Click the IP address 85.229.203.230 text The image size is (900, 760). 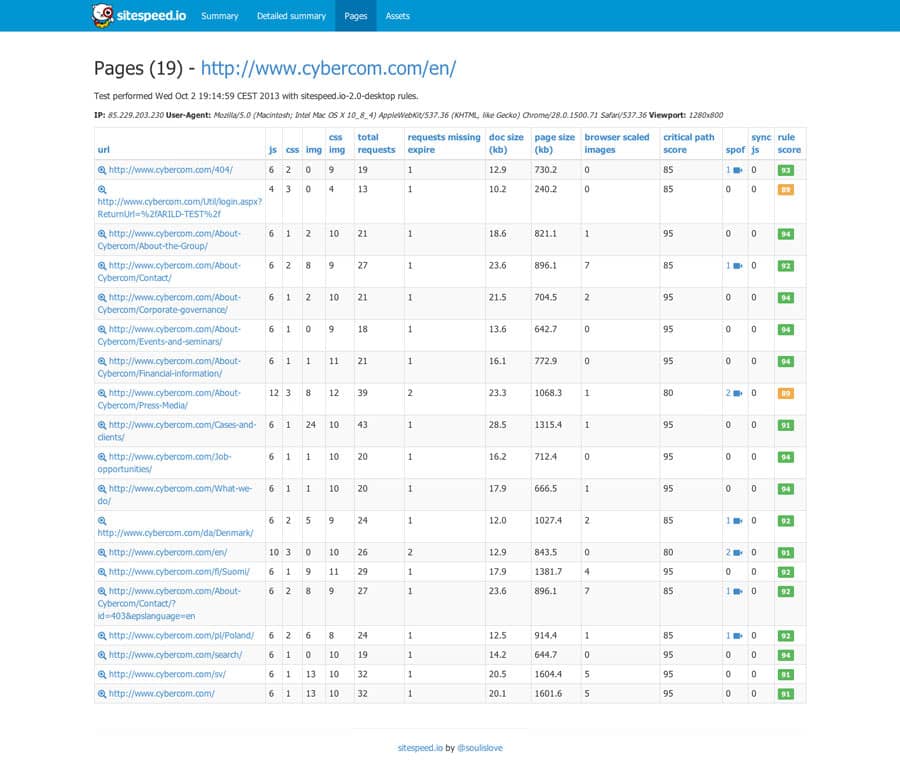coord(135,115)
